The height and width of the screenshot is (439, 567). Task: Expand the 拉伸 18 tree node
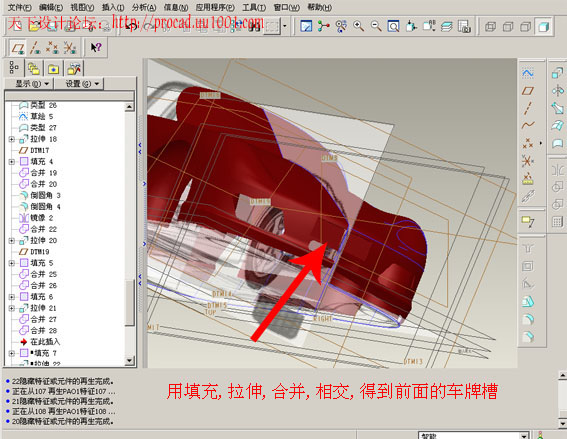pyautogui.click(x=12, y=139)
